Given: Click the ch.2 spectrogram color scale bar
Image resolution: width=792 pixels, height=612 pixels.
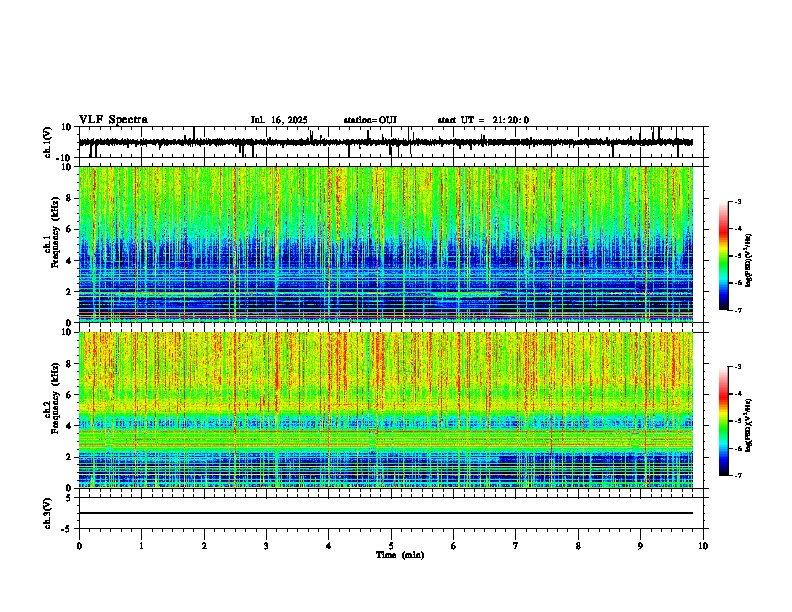Looking at the screenshot, I should (723, 421).
